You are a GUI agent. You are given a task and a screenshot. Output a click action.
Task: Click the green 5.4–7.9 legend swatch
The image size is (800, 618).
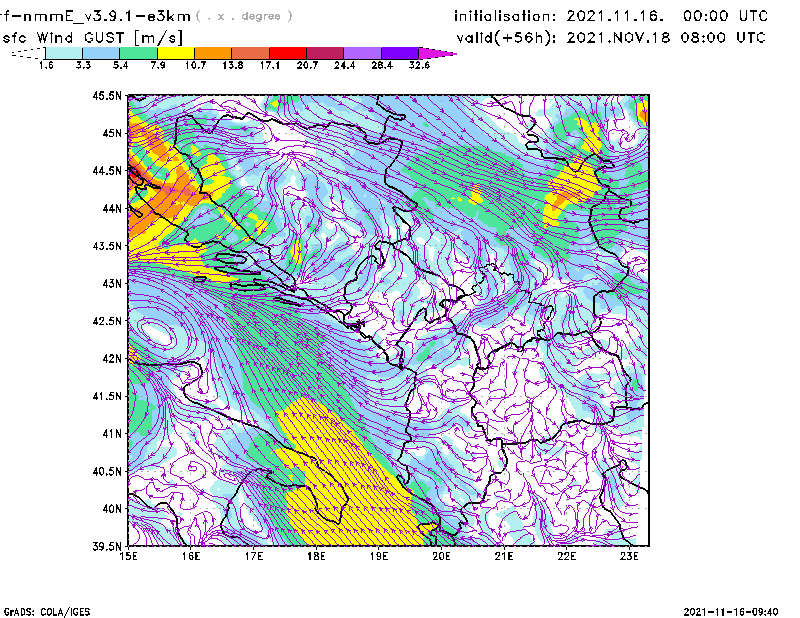(x=138, y=53)
